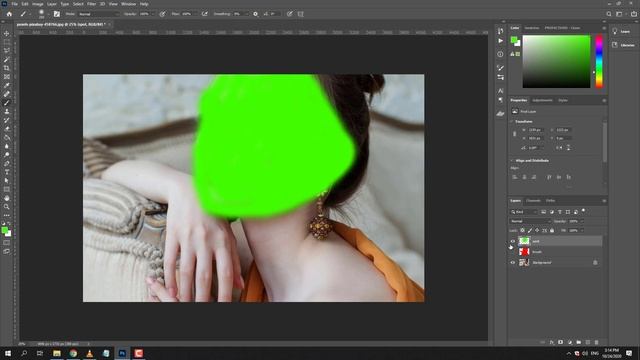The width and height of the screenshot is (640, 360).
Task: Open History panel icon in collapsed dock
Action: point(500,31)
